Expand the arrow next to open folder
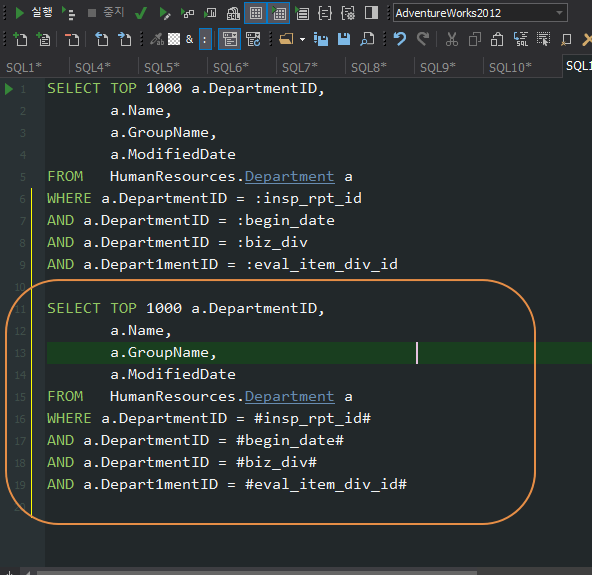The height and width of the screenshot is (575, 592). tap(302, 39)
